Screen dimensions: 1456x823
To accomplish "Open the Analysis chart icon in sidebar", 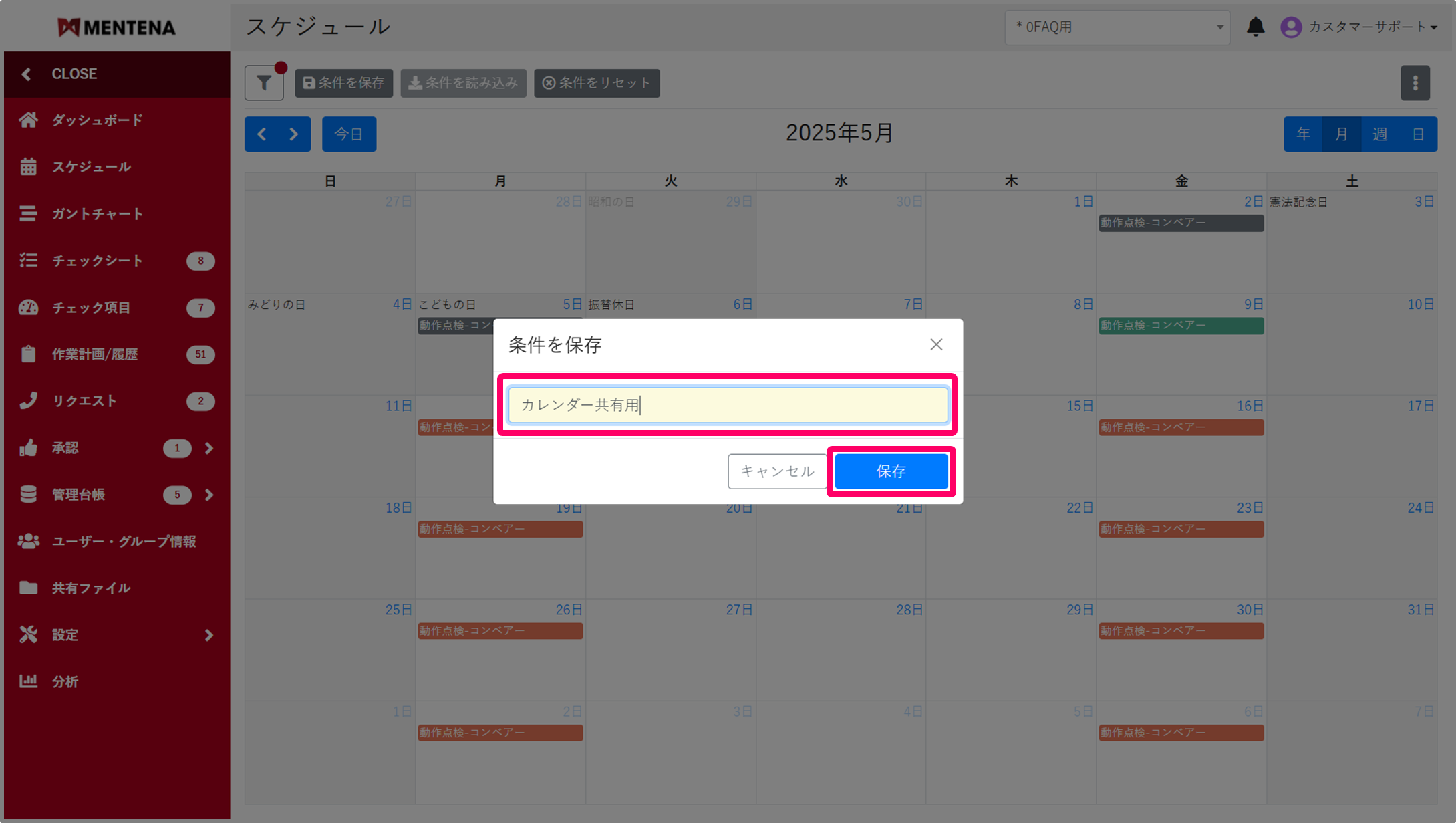I will coord(28,681).
